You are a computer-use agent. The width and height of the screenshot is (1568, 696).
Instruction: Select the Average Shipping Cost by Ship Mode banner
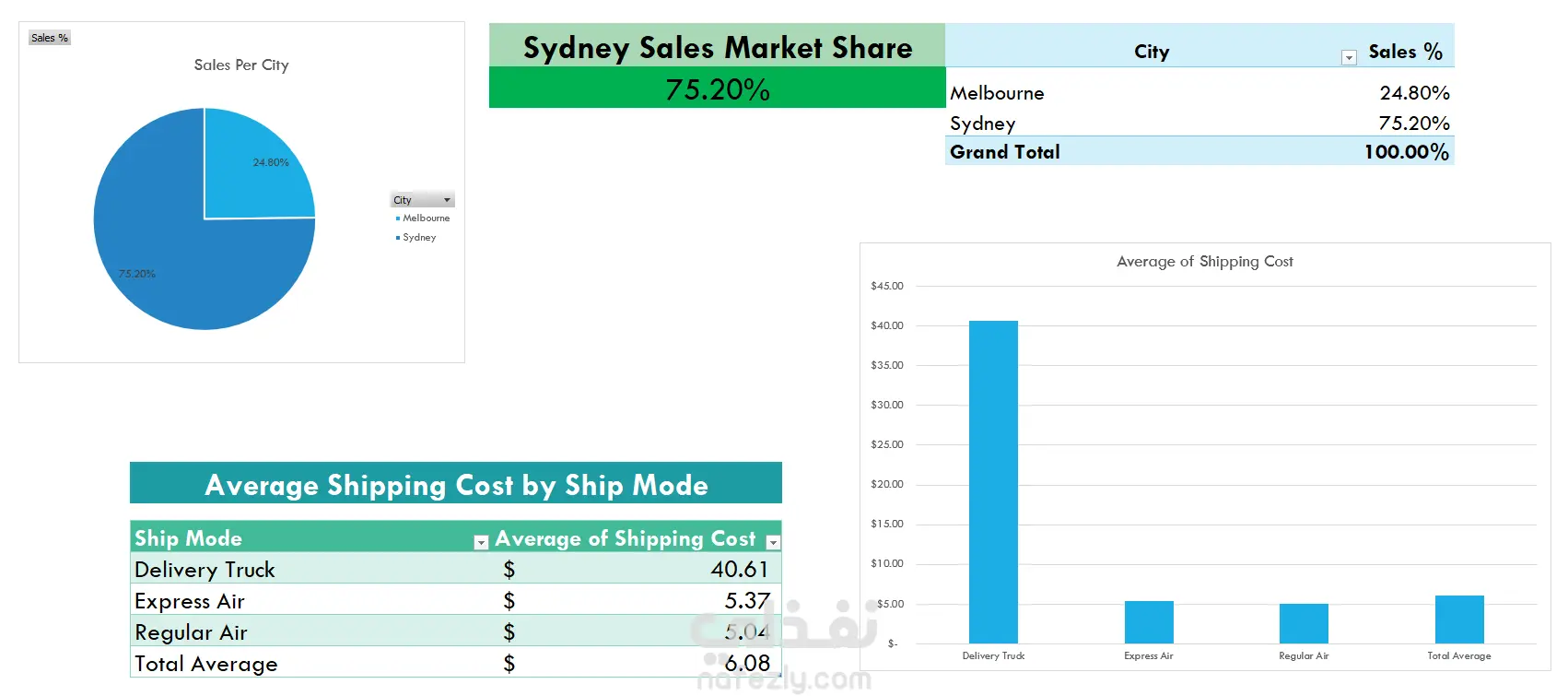[x=456, y=485]
